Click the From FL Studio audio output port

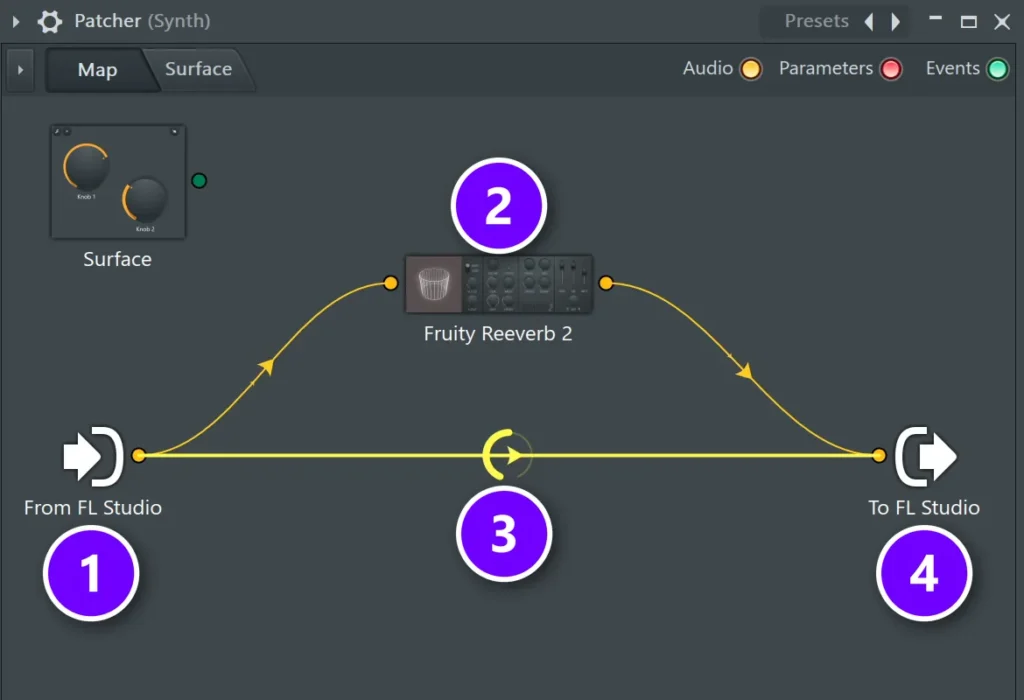[x=138, y=455]
